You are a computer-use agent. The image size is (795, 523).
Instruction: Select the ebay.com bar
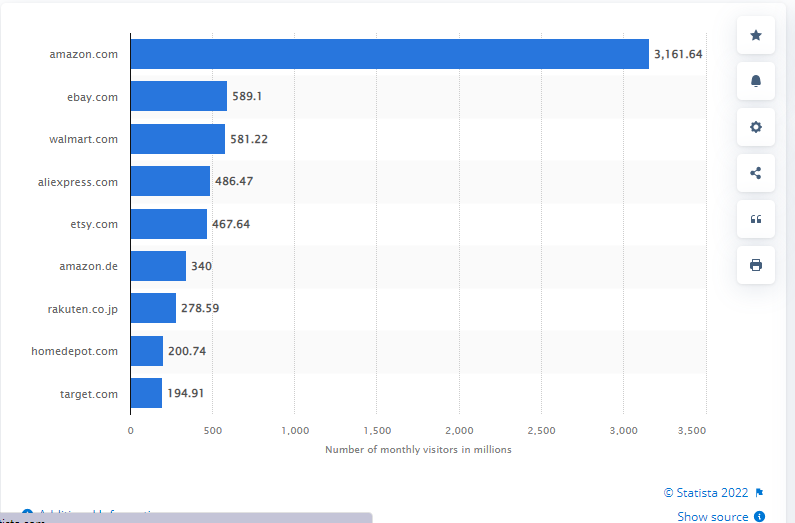pos(178,96)
